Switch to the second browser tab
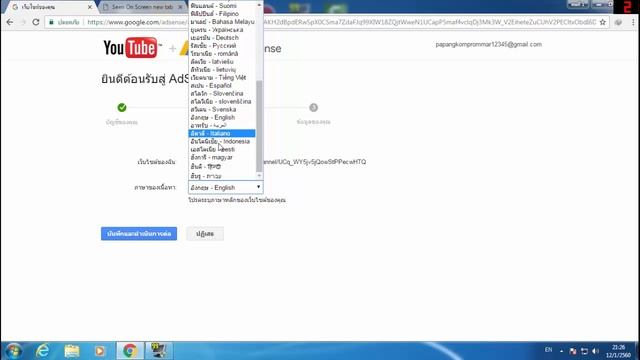The image size is (640, 360). click(x=141, y=7)
